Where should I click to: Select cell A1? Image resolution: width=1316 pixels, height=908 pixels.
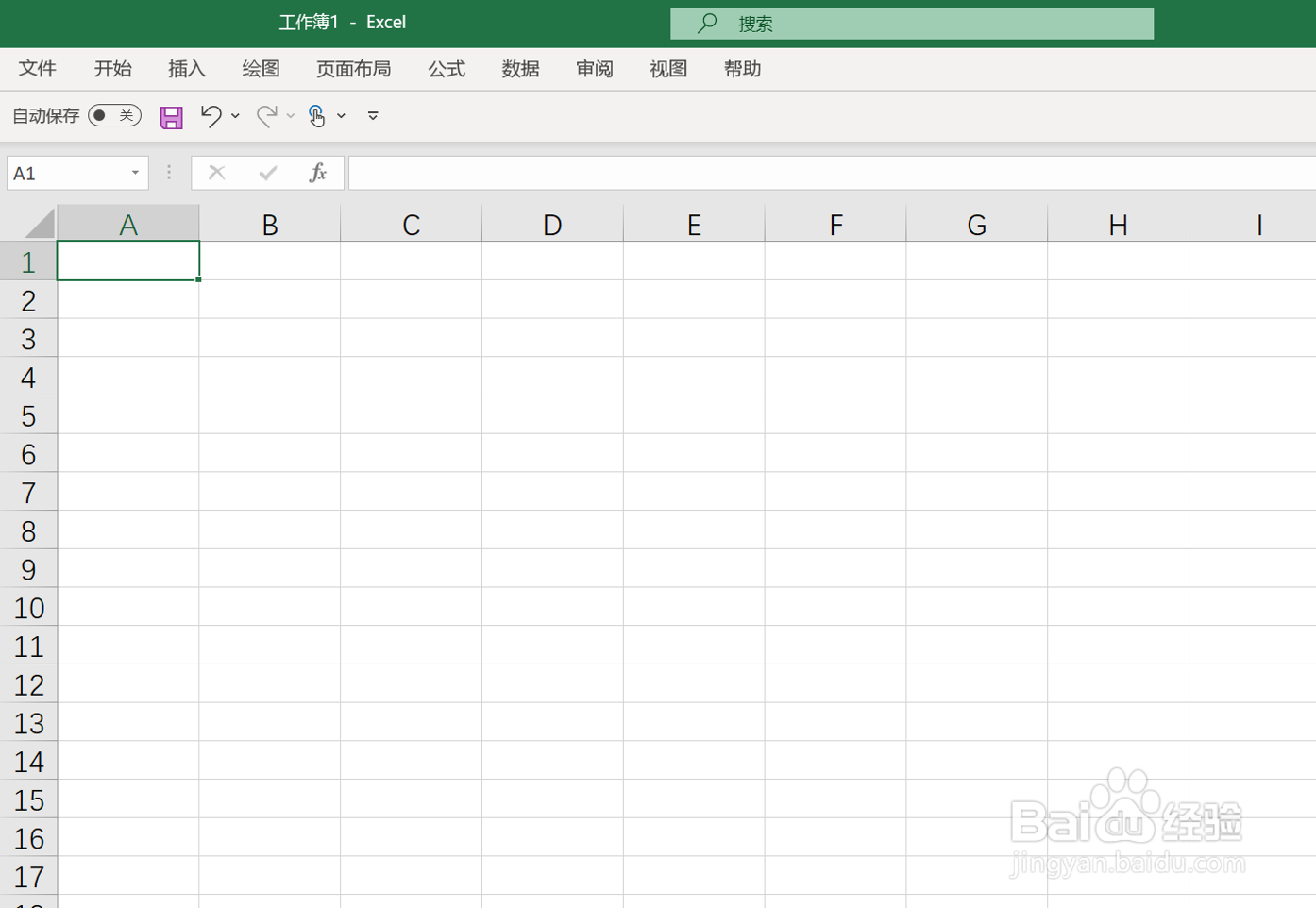[x=128, y=261]
